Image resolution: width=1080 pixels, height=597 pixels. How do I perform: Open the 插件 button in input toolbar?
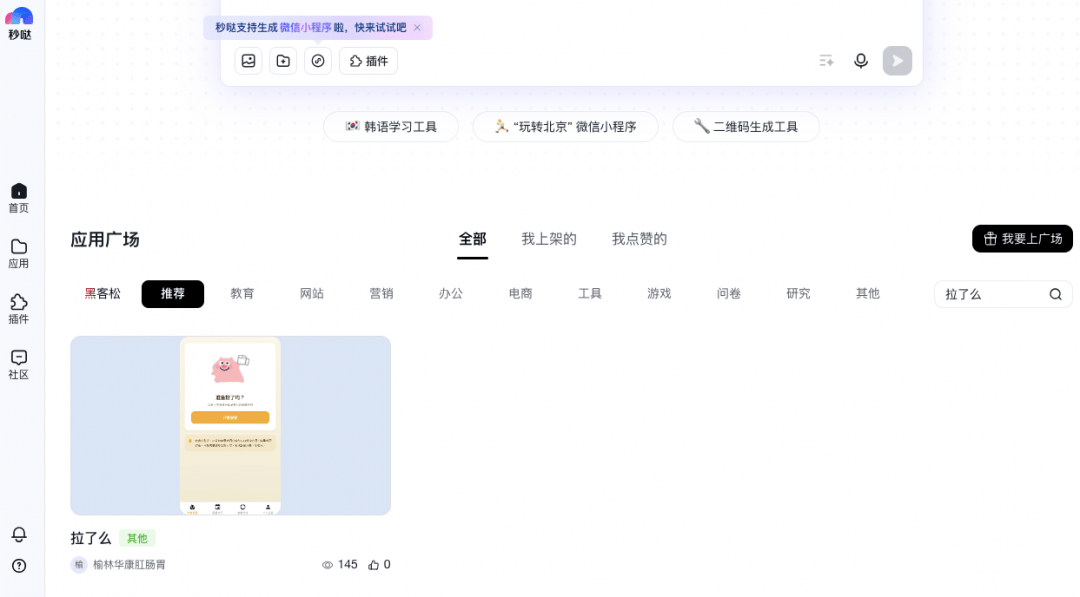tap(368, 61)
